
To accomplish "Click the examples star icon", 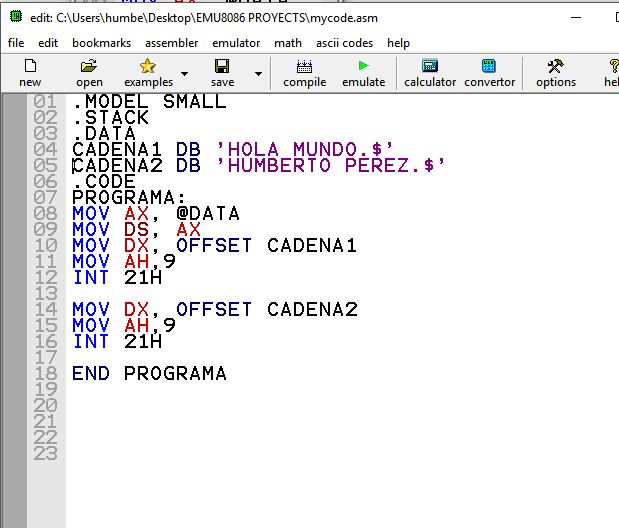I will 148,66.
